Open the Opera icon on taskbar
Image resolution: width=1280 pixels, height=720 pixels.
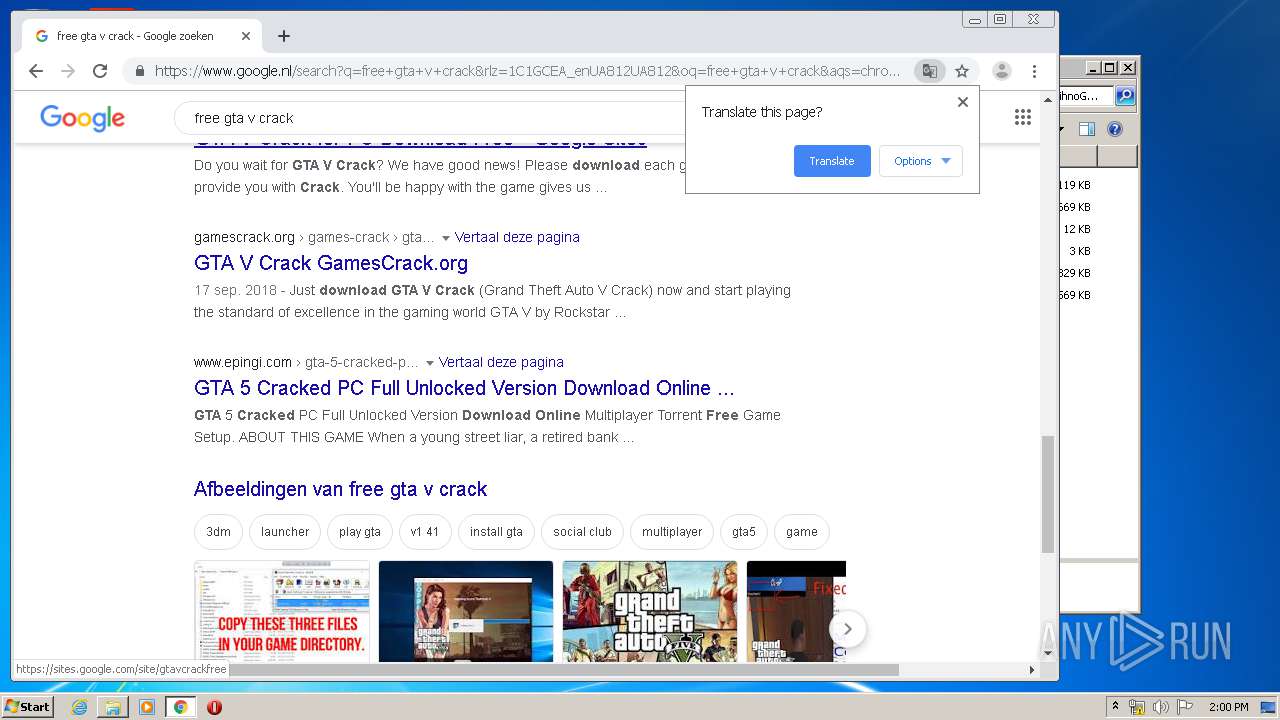tap(214, 707)
